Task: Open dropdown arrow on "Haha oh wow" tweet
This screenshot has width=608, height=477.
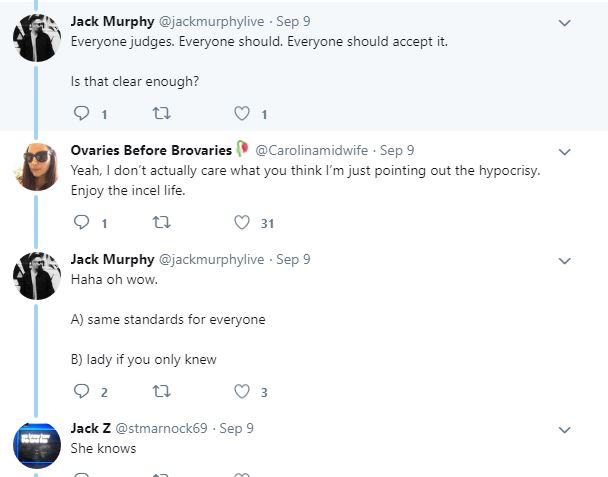Action: point(564,260)
